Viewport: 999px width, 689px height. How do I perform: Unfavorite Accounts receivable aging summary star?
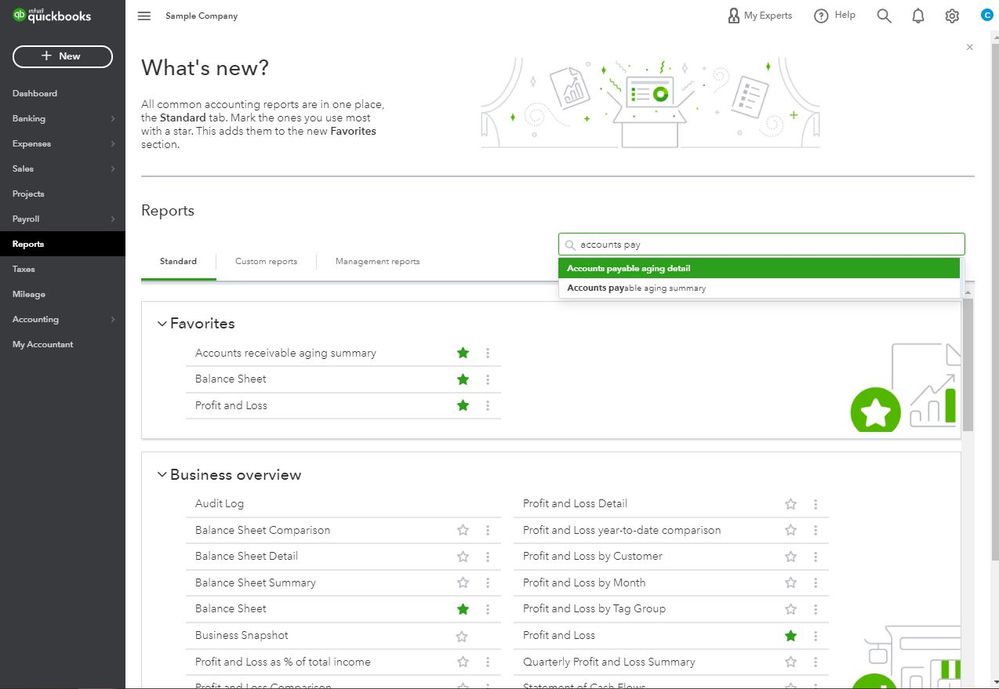[x=463, y=353]
